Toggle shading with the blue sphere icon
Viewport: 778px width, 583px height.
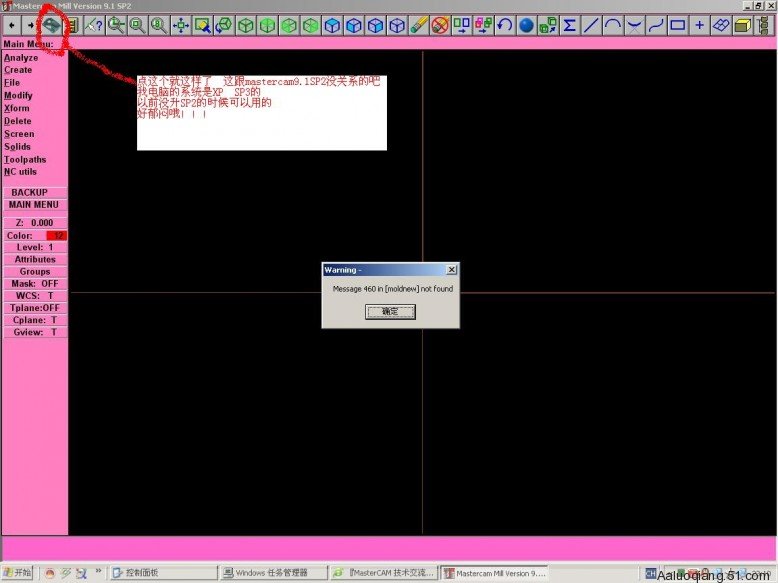pyautogui.click(x=526, y=25)
